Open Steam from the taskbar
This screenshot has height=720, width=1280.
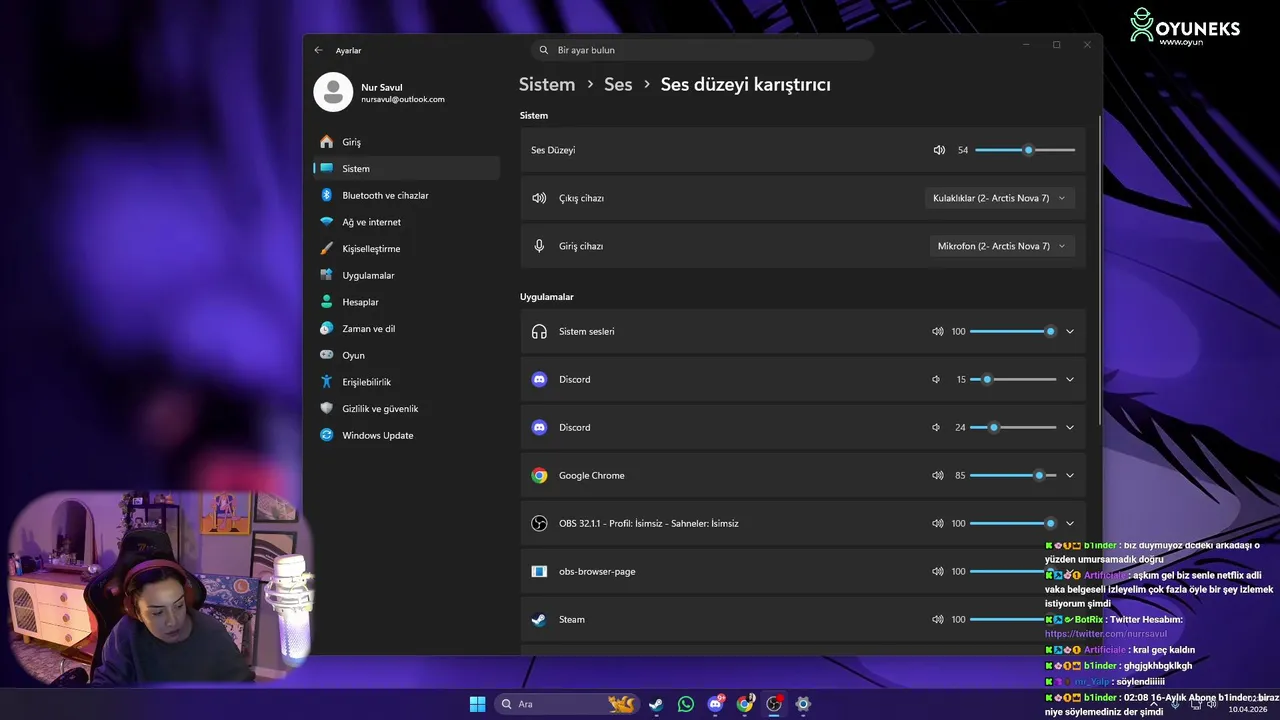(x=656, y=704)
